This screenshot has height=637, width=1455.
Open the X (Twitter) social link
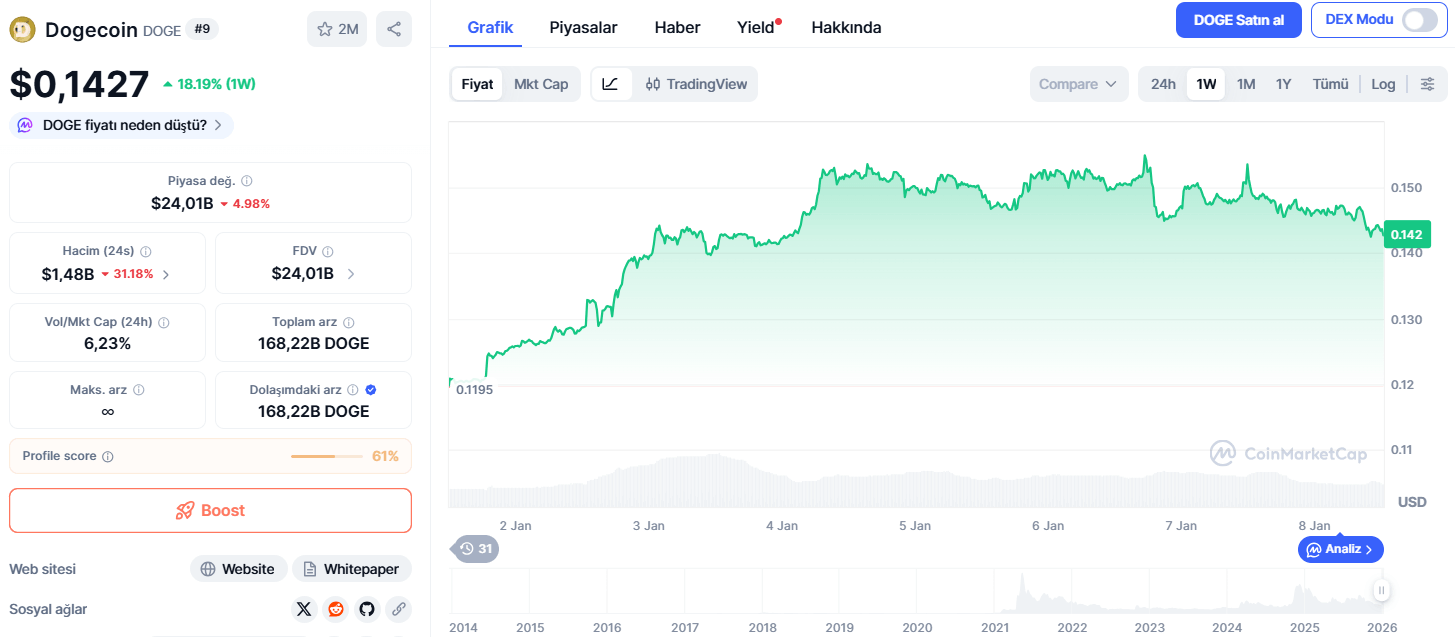(x=304, y=609)
